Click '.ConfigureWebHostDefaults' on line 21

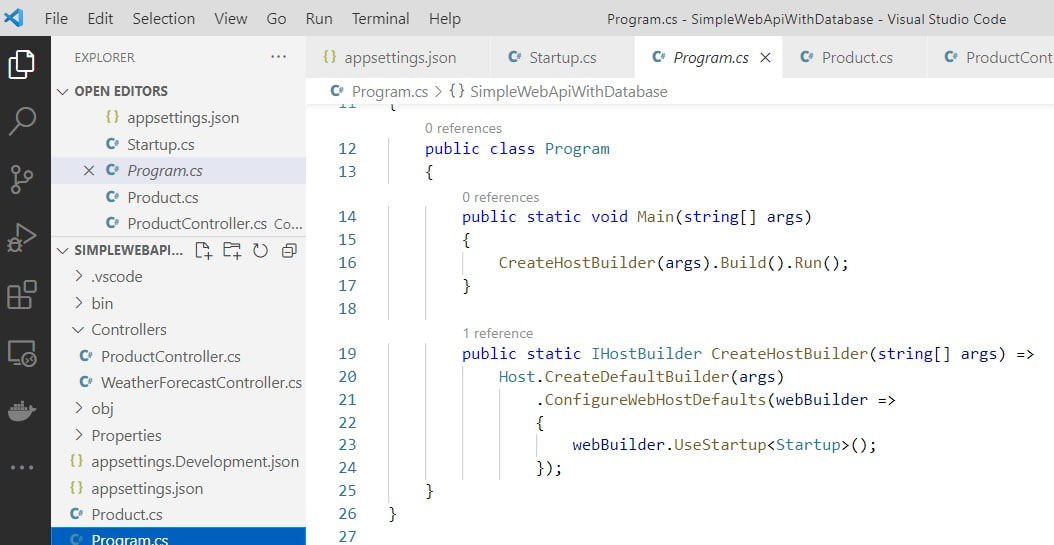point(651,400)
